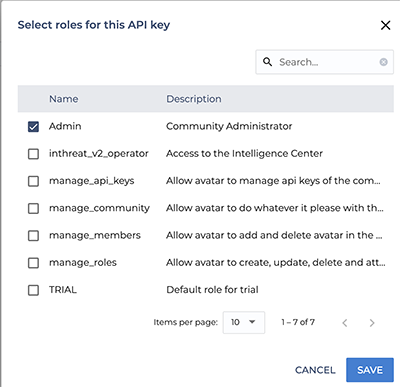400x387 pixels.
Task: Close the role selection dialog
Action: [385, 25]
